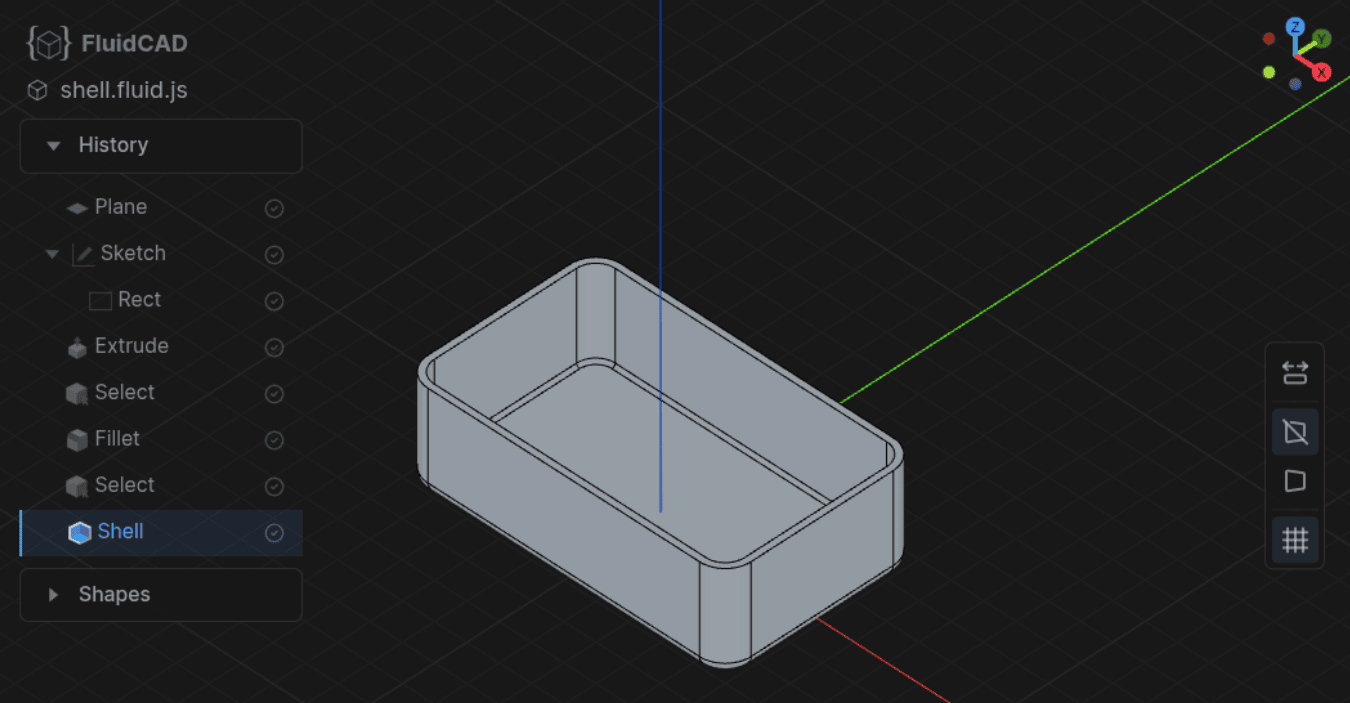Click the FluidCAD logo icon
This screenshot has width=1350, height=703.
[49, 43]
